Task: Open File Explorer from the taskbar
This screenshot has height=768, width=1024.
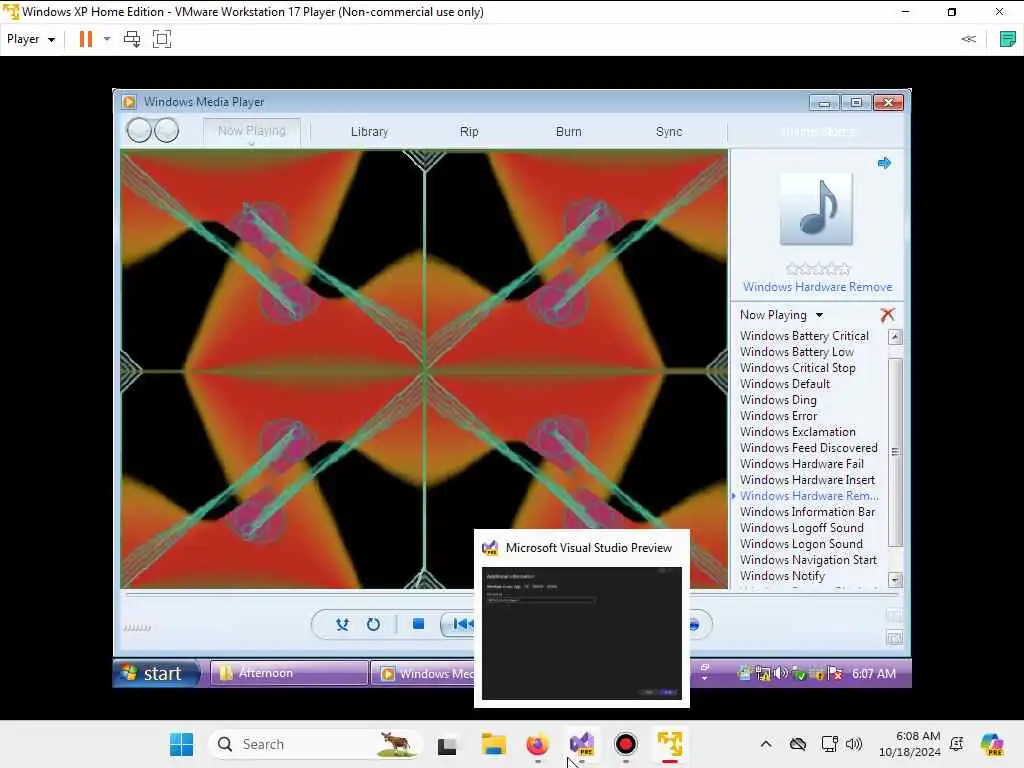Action: point(493,744)
